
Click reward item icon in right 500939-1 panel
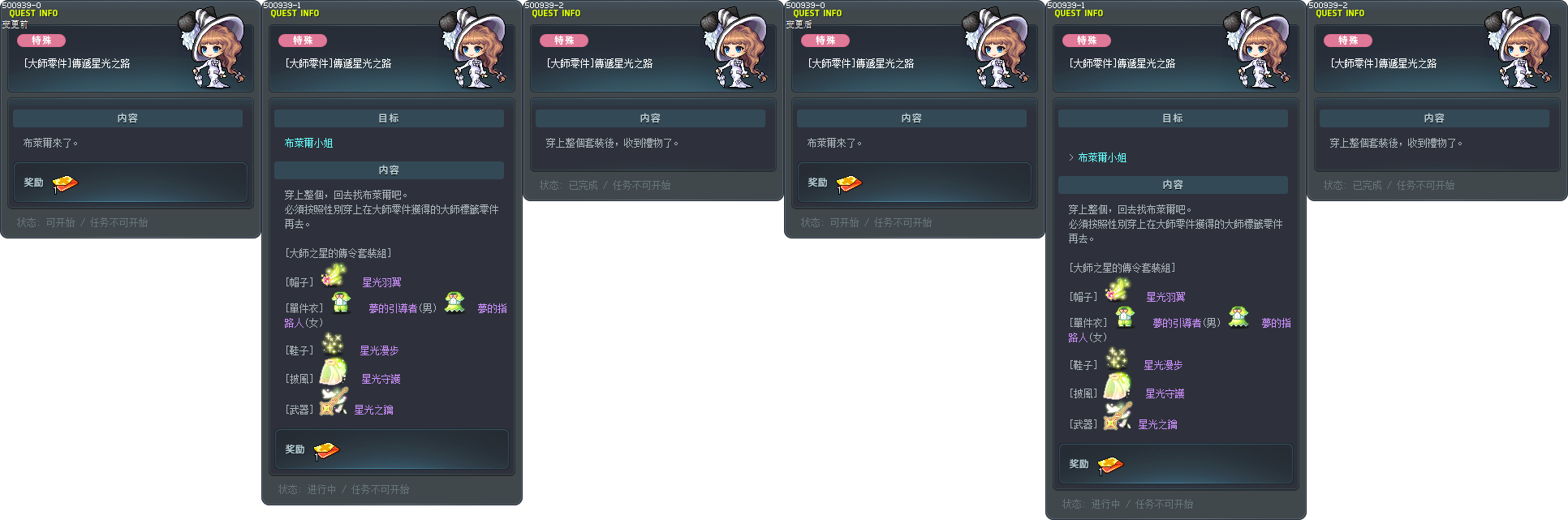(1109, 465)
